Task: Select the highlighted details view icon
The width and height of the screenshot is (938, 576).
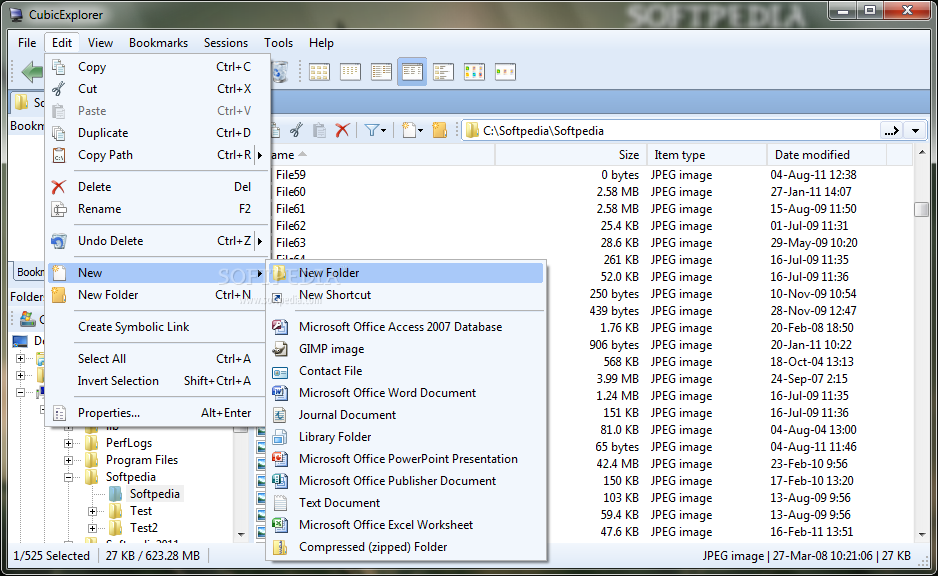Action: pyautogui.click(x=412, y=72)
